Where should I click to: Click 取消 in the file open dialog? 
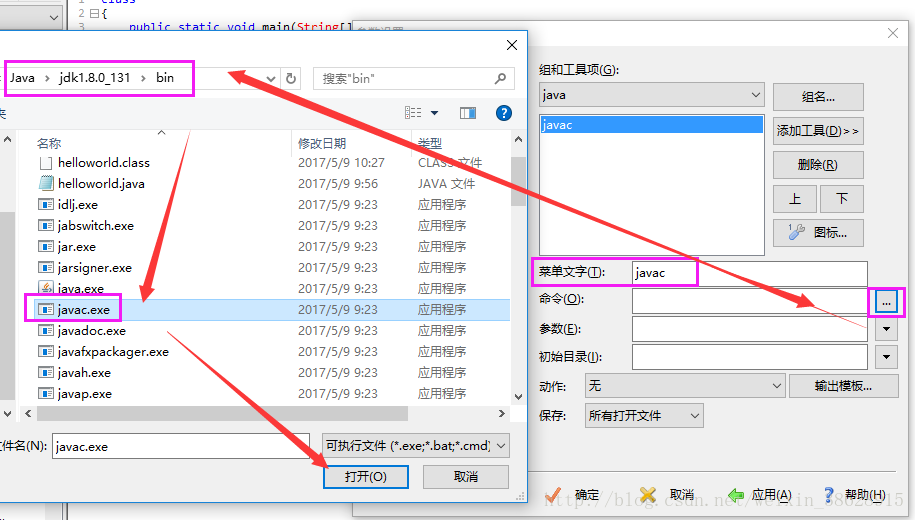pyautogui.click(x=466, y=477)
